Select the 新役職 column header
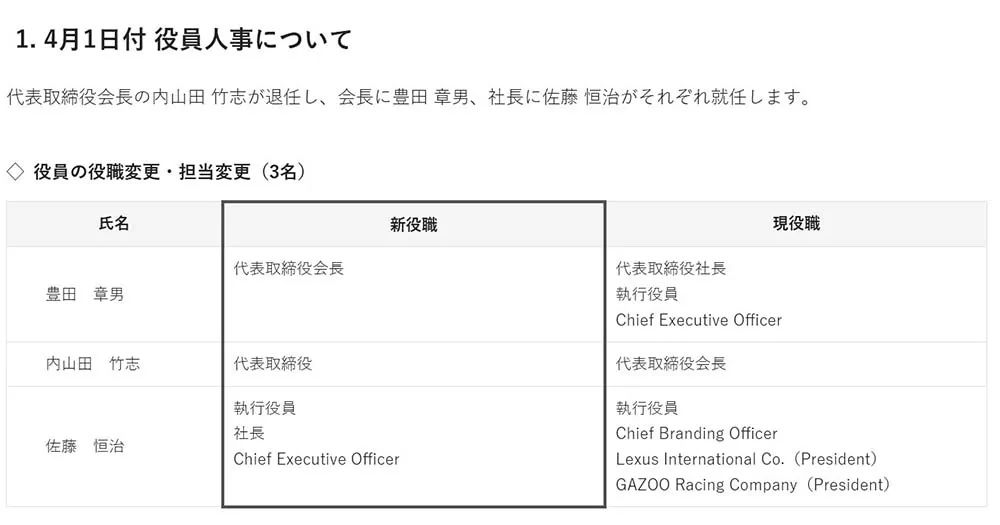This screenshot has width=1000, height=525. tap(413, 225)
